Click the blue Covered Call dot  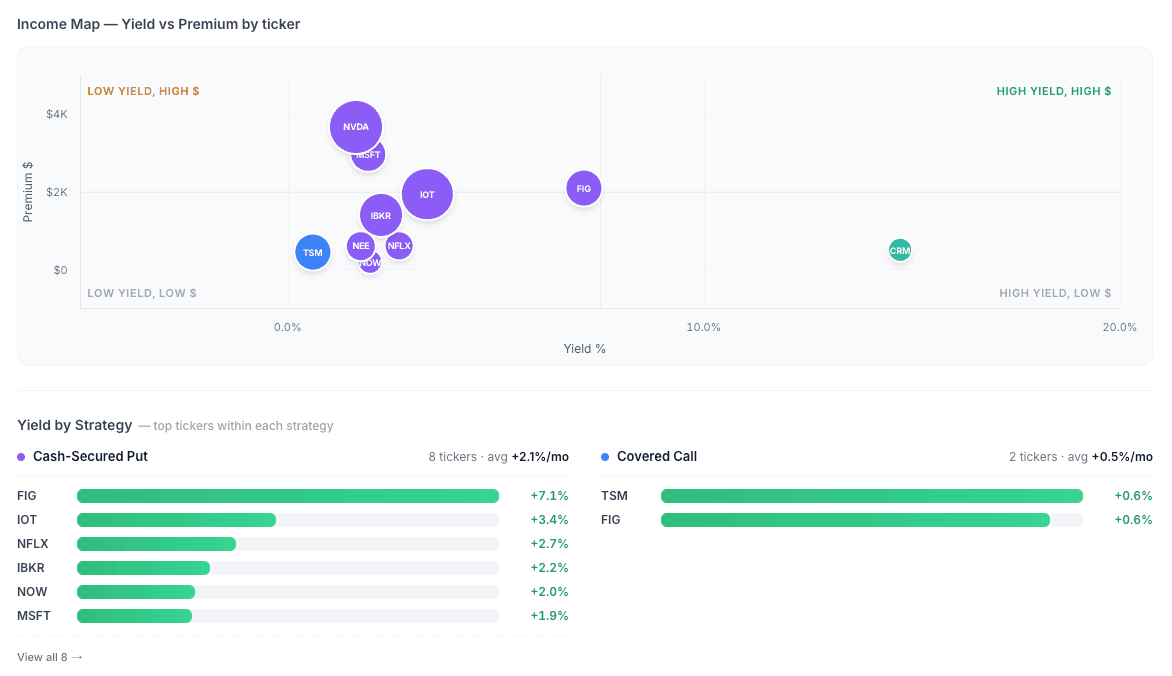(x=605, y=457)
